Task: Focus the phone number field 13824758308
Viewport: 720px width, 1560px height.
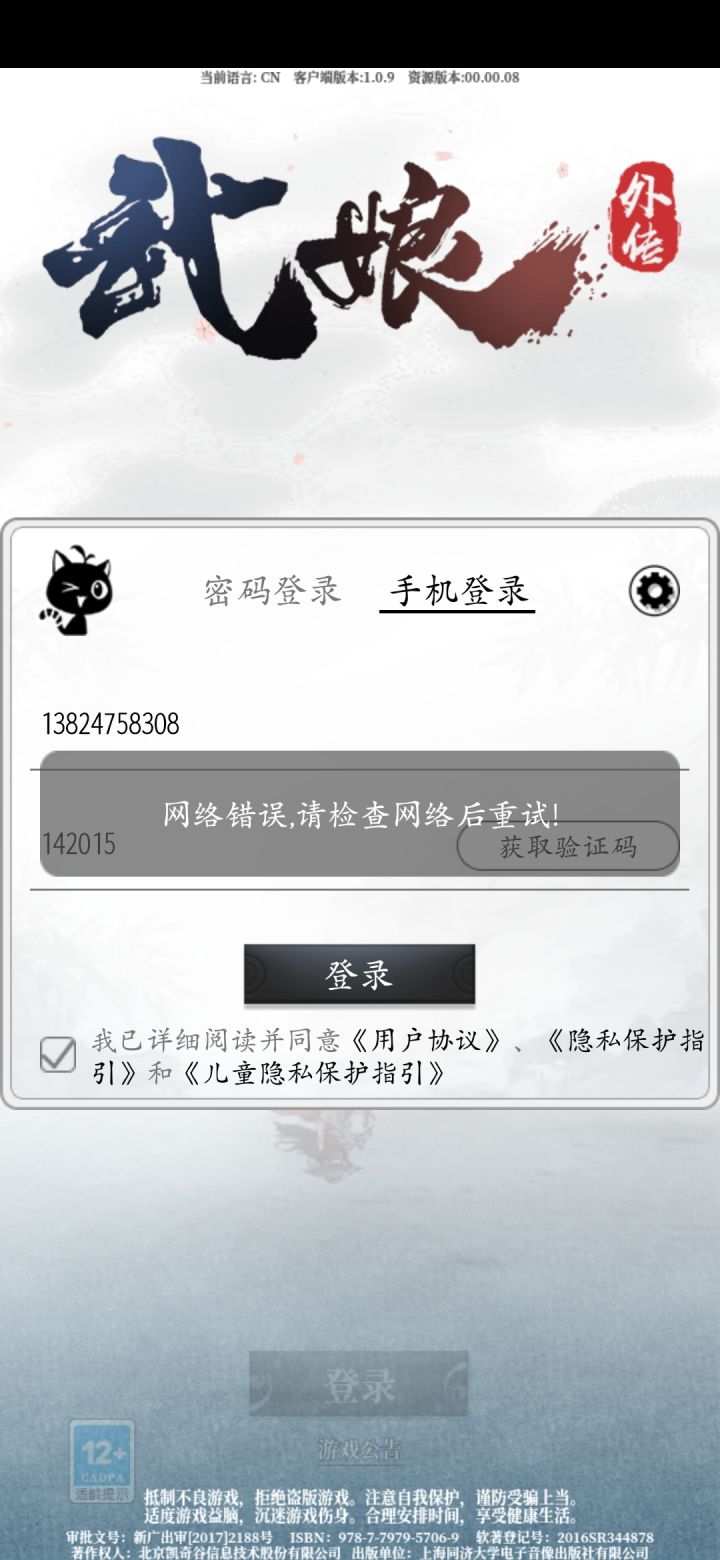Action: [359, 724]
